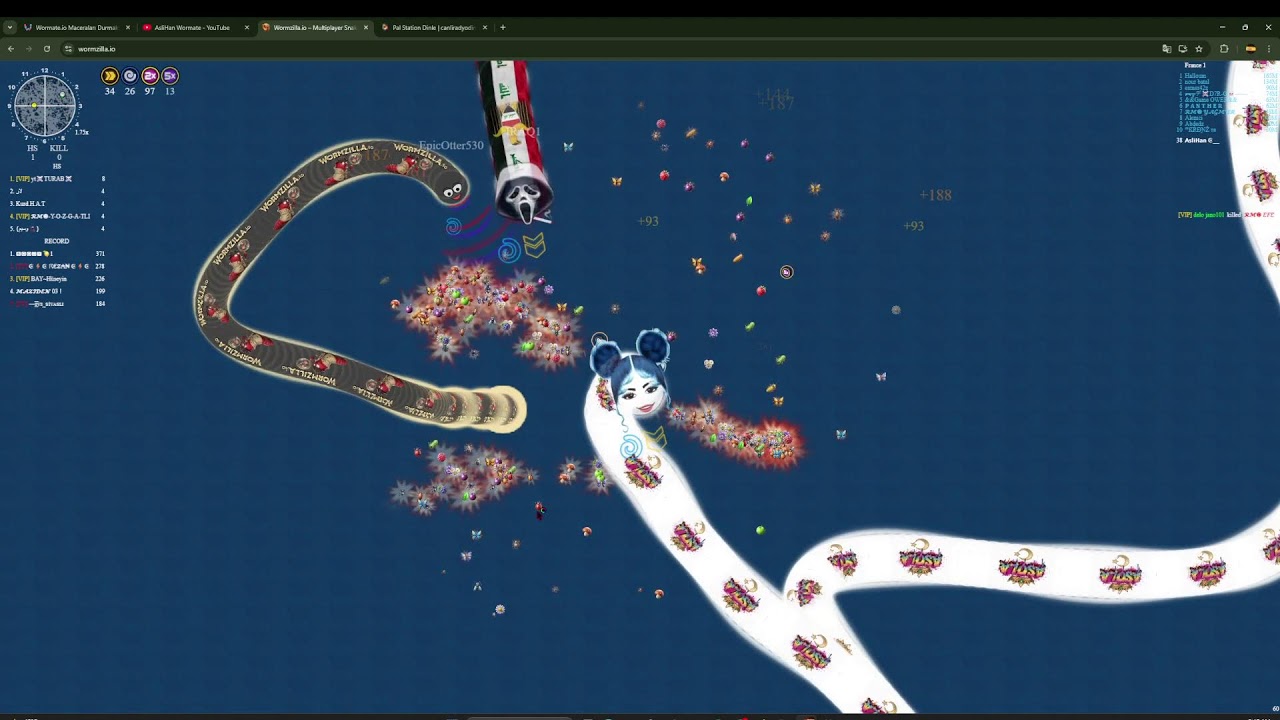Click the install app icon in address bar

tap(1182, 48)
